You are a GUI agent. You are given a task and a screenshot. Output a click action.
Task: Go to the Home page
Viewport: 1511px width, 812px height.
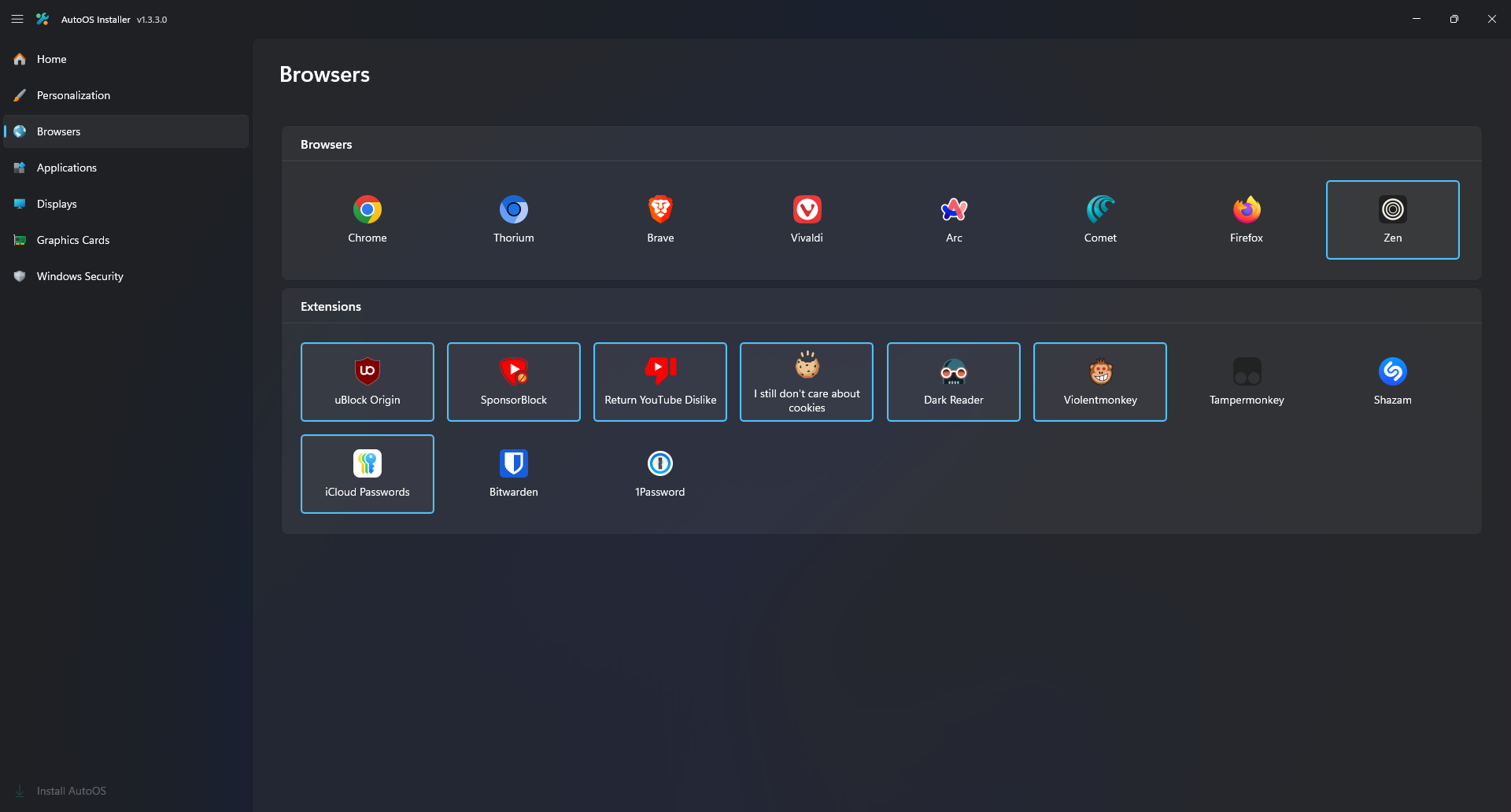(126, 59)
